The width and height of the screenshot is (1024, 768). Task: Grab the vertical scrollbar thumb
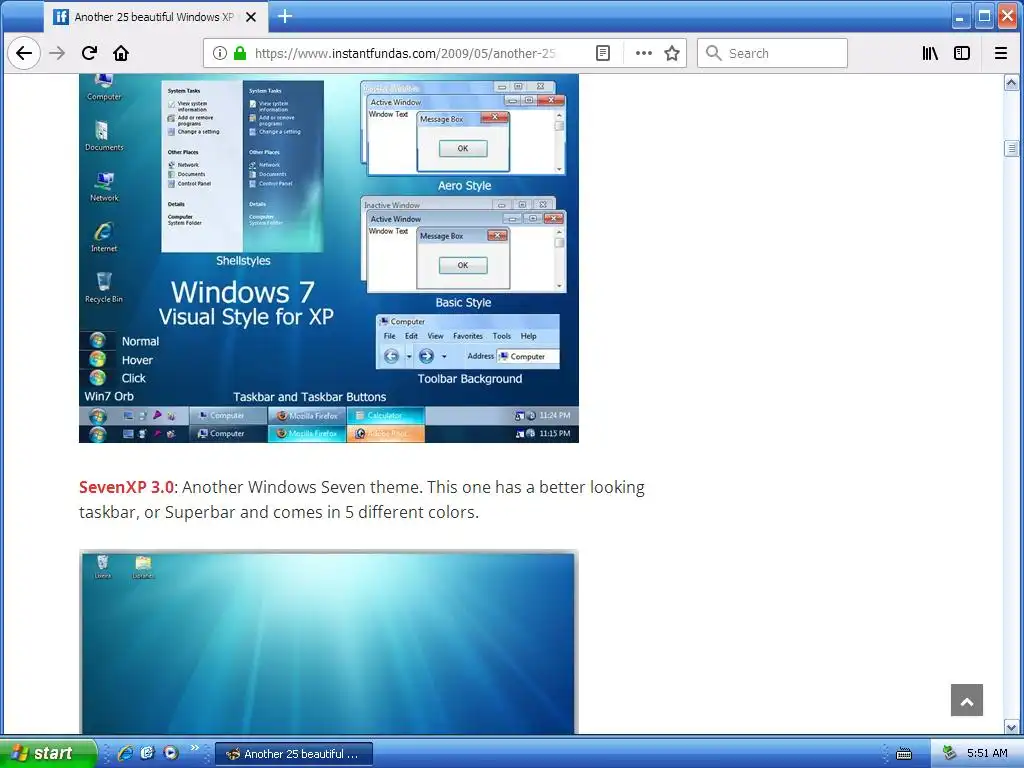[x=1011, y=148]
